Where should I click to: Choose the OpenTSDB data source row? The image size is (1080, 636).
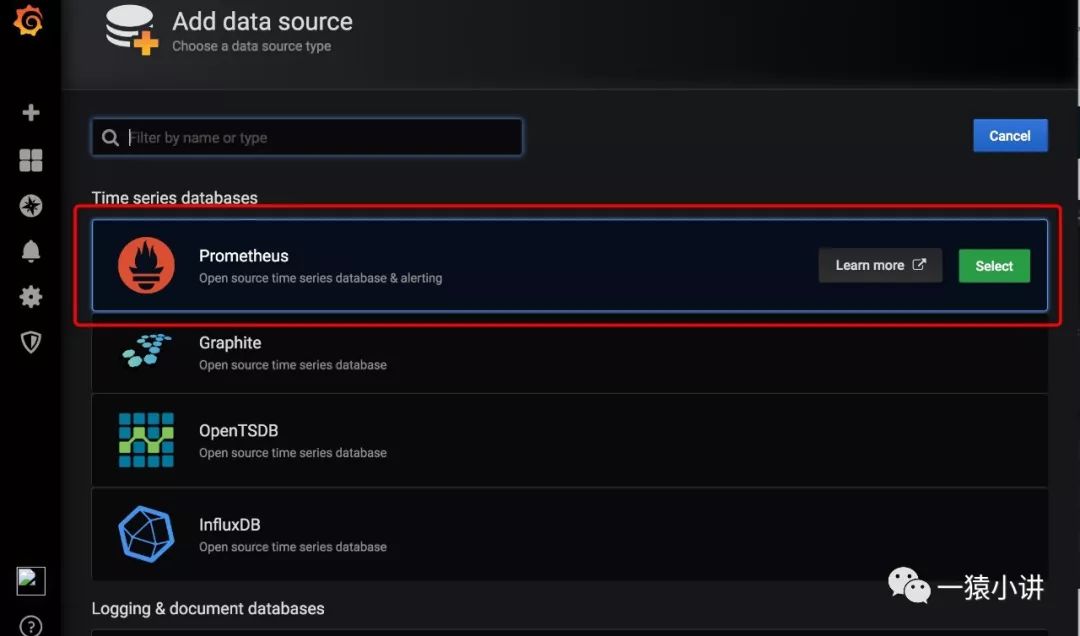pyautogui.click(x=570, y=440)
